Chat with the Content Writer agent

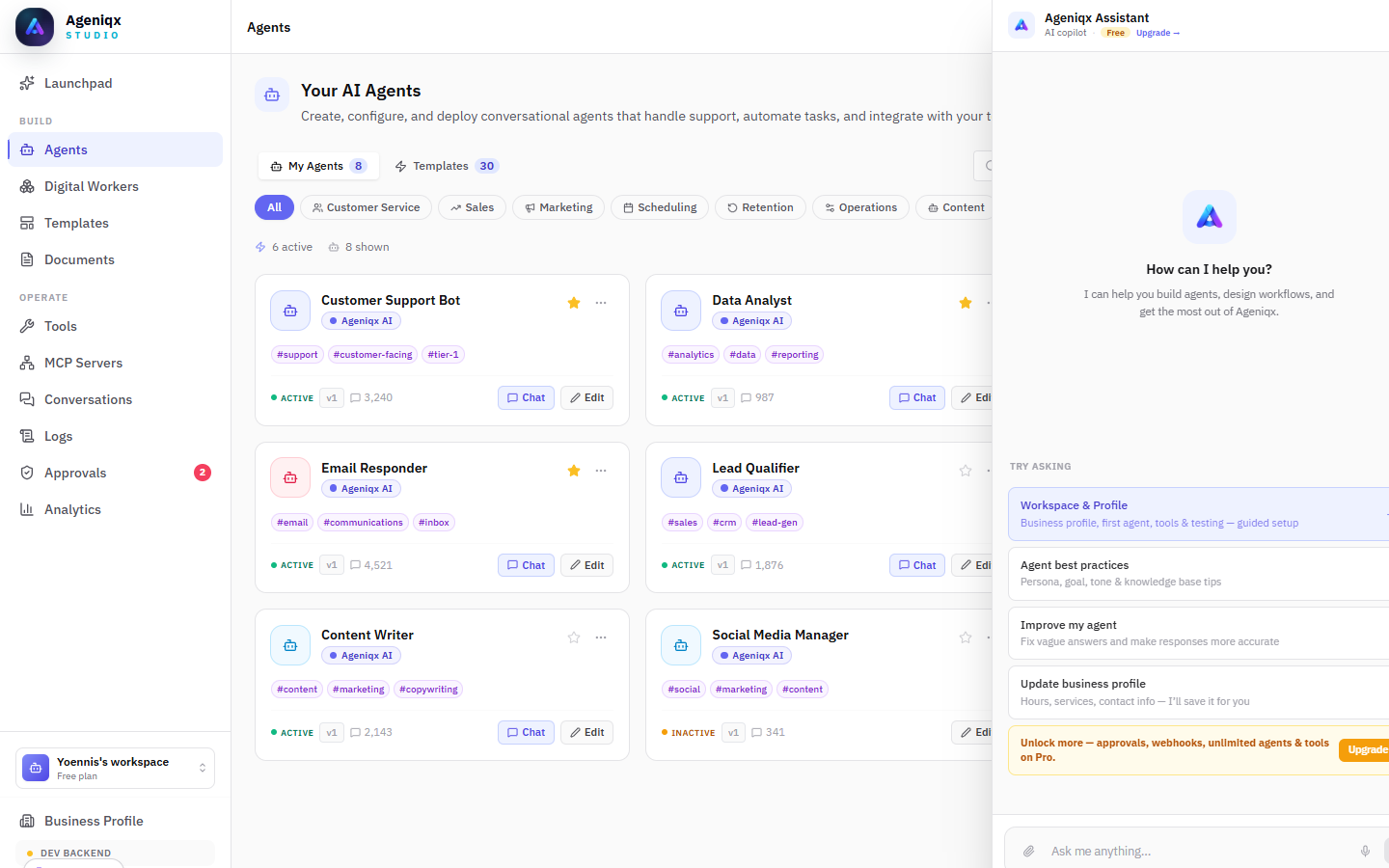tap(526, 732)
